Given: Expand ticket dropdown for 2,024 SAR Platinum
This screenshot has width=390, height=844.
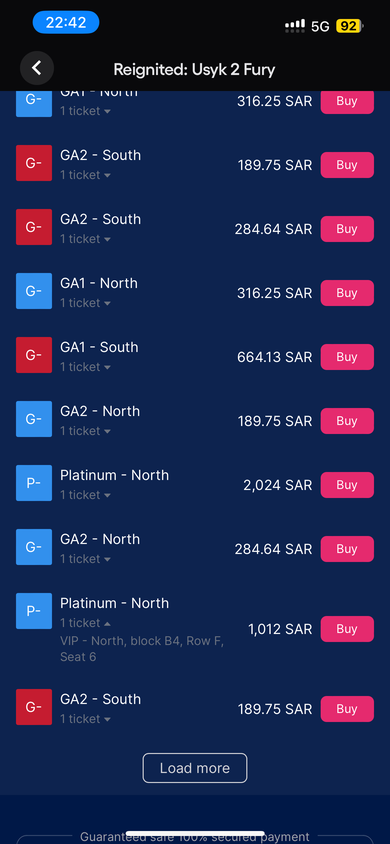Looking at the screenshot, I should coord(86,495).
